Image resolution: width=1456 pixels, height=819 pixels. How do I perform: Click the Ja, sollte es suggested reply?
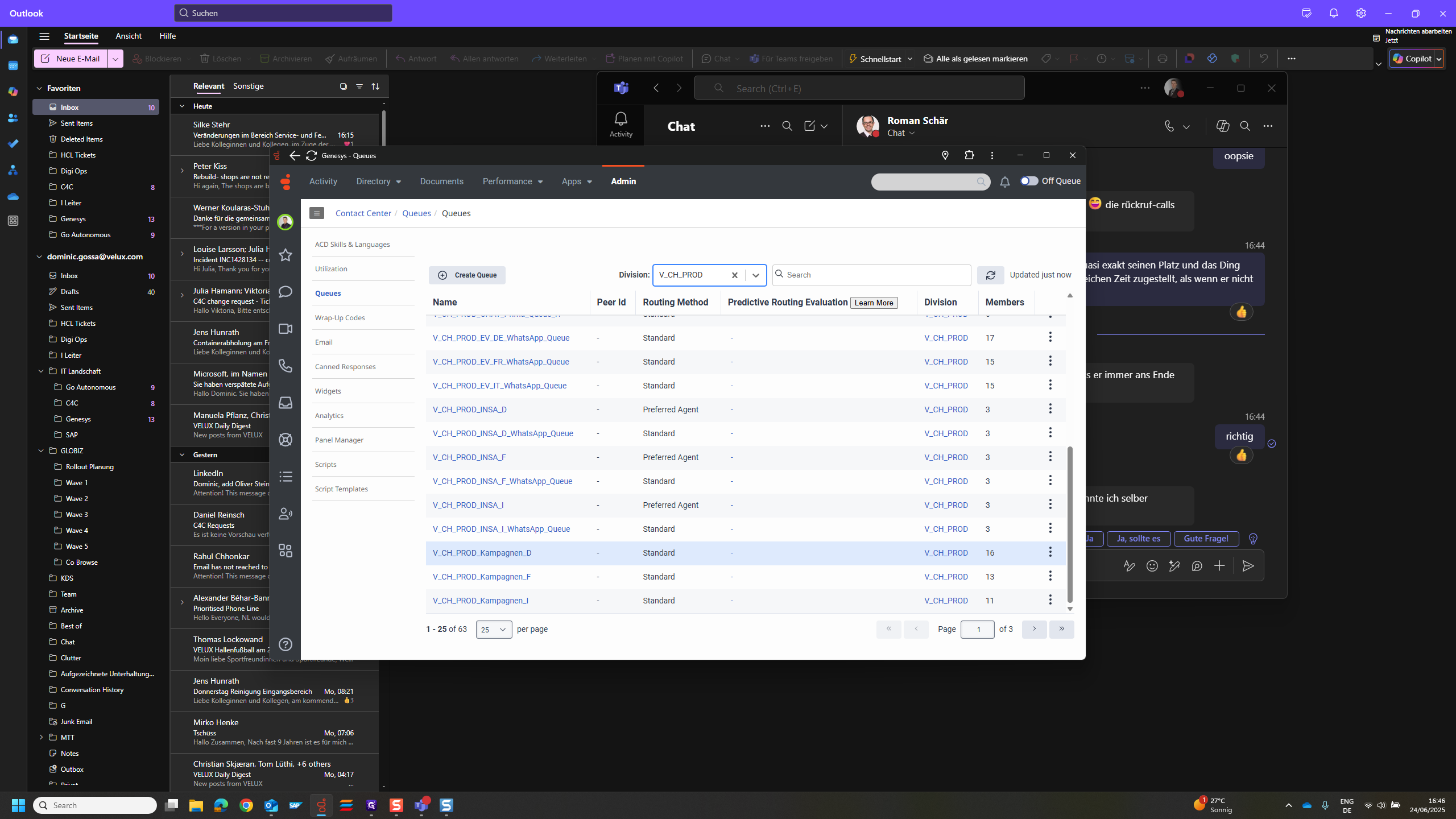pyautogui.click(x=1138, y=539)
